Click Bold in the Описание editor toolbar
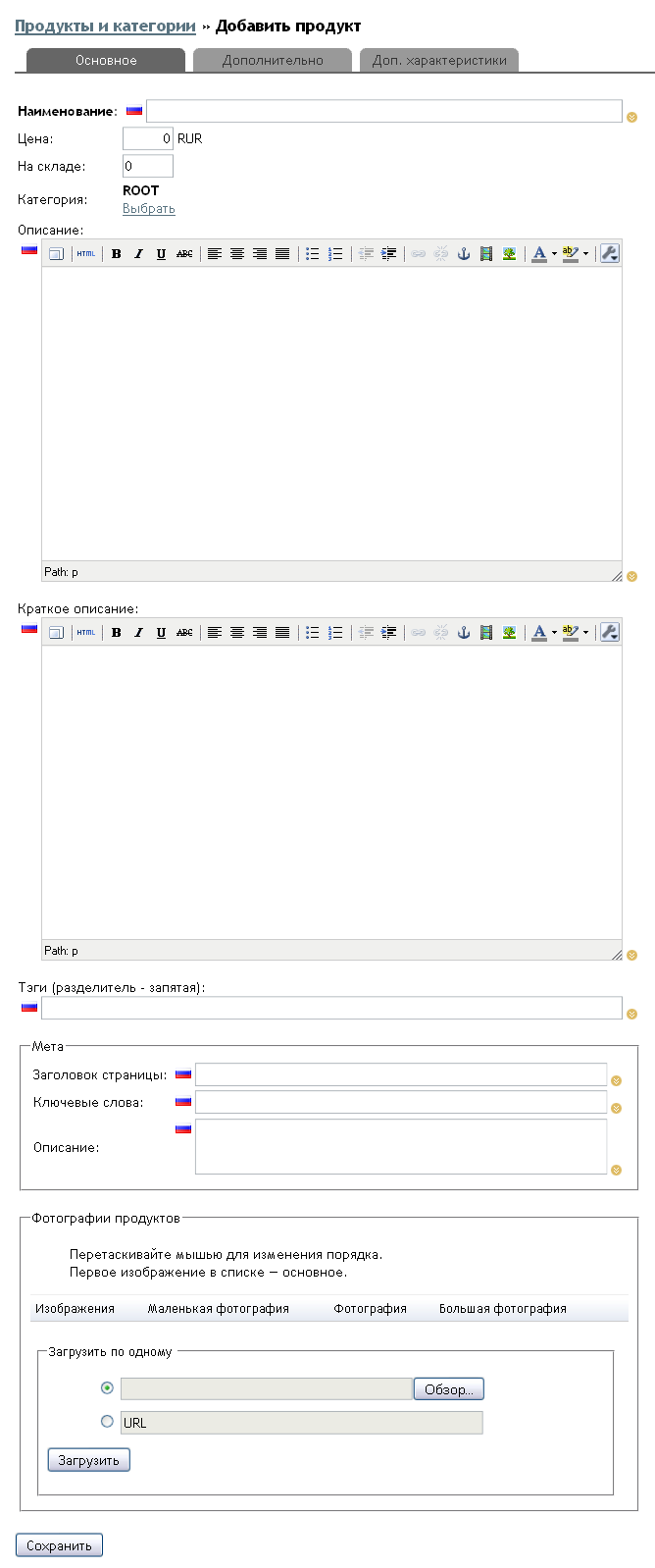The width and height of the screenshot is (655, 1568). pos(116,254)
